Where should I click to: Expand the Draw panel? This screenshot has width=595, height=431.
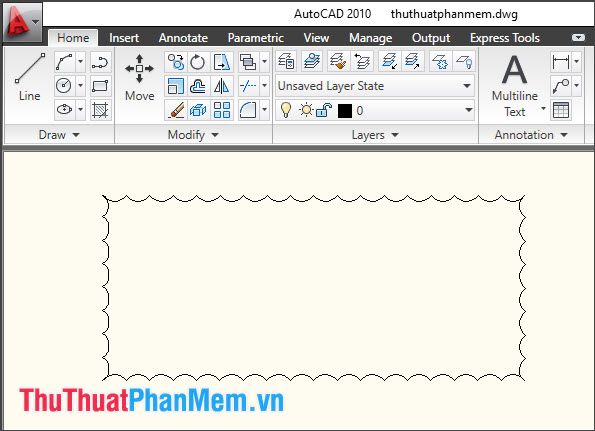pos(59,135)
